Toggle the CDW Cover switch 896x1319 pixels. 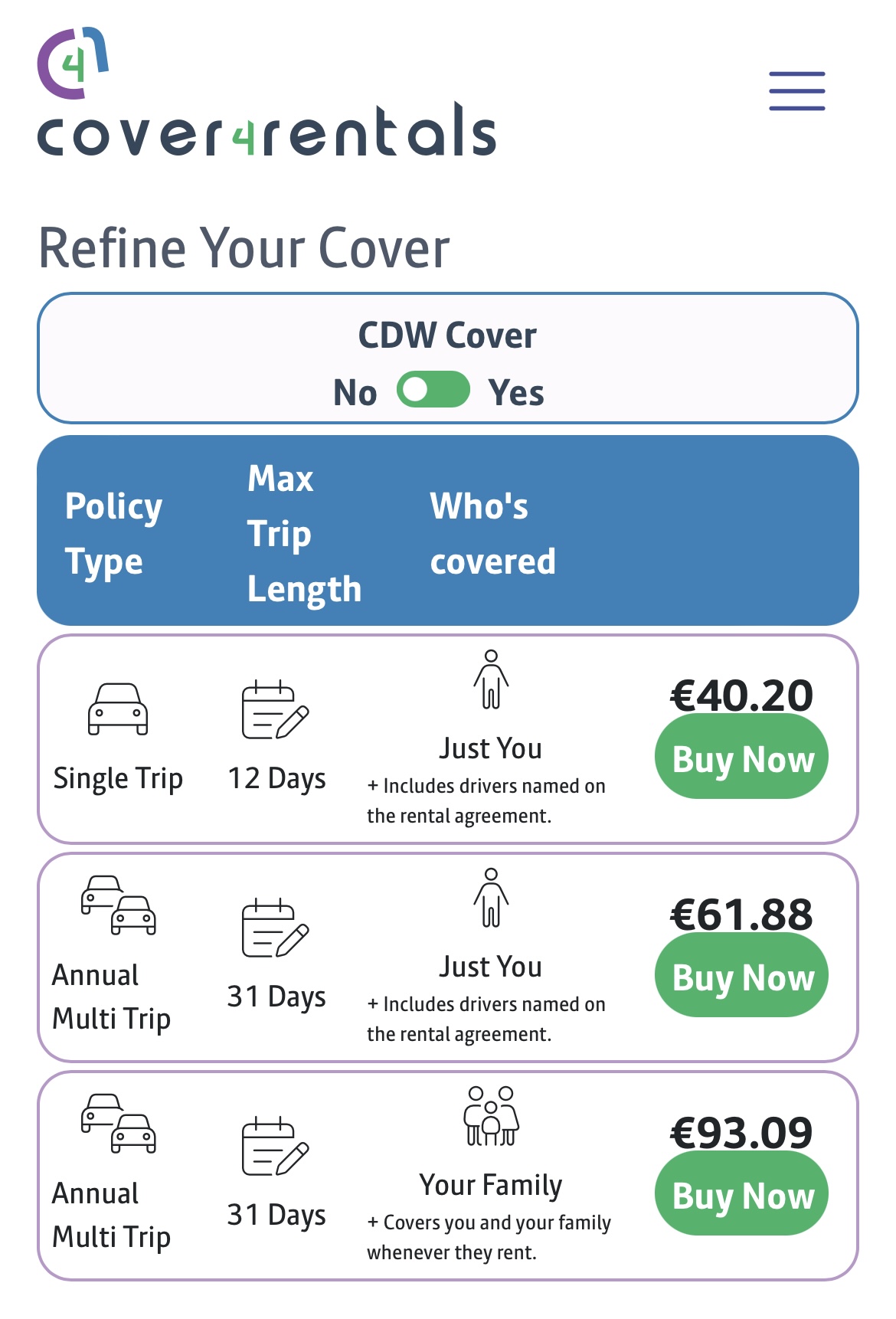pyautogui.click(x=433, y=390)
